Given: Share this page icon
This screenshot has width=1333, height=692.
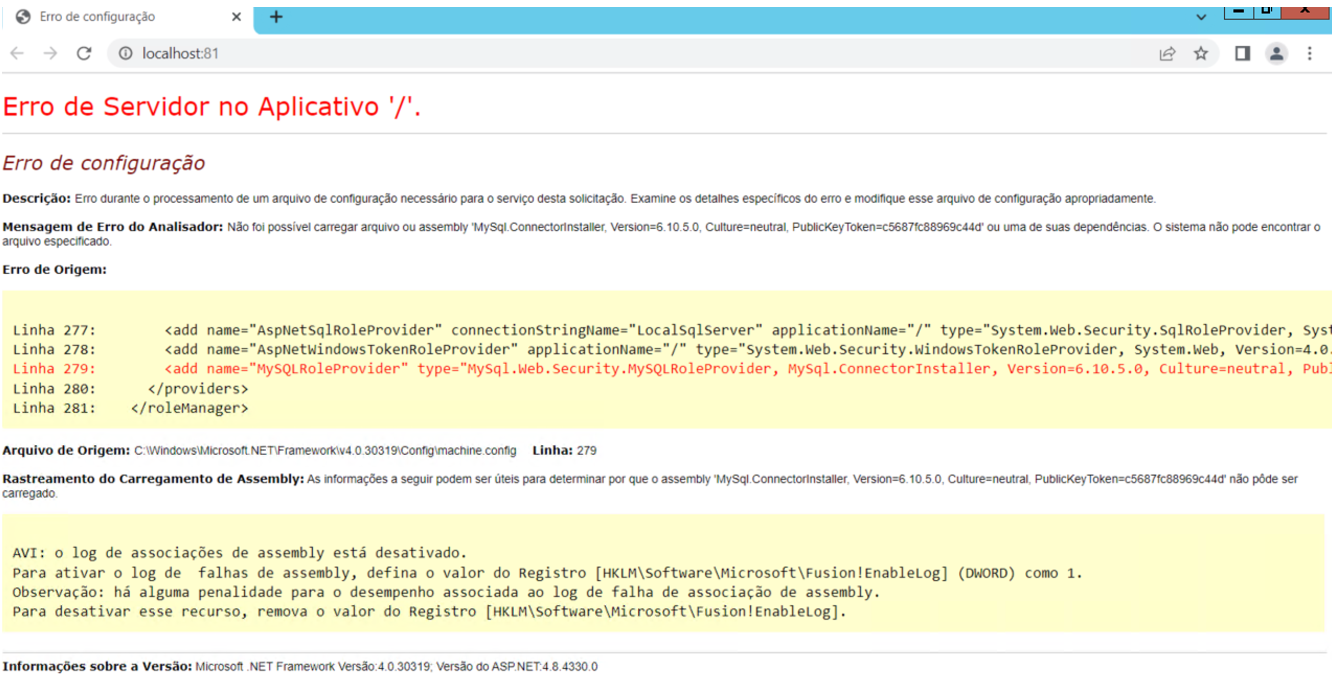Looking at the screenshot, I should (x=1167, y=54).
